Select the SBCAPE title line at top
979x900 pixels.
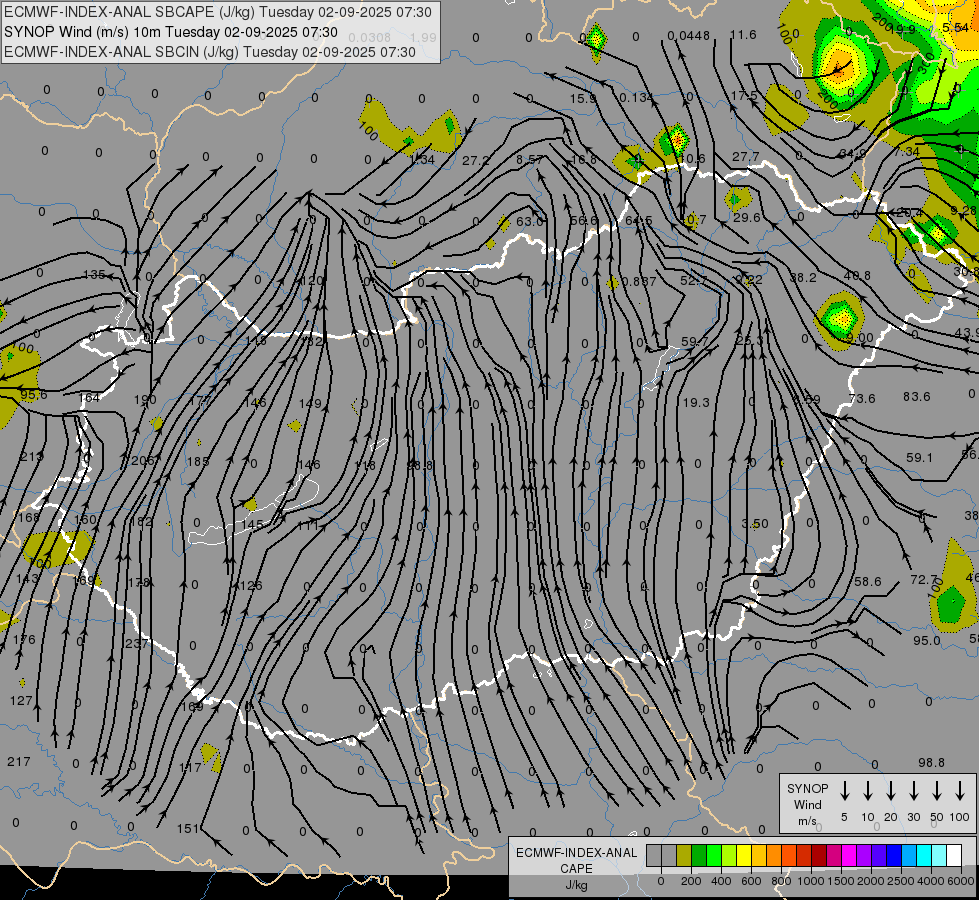218,12
